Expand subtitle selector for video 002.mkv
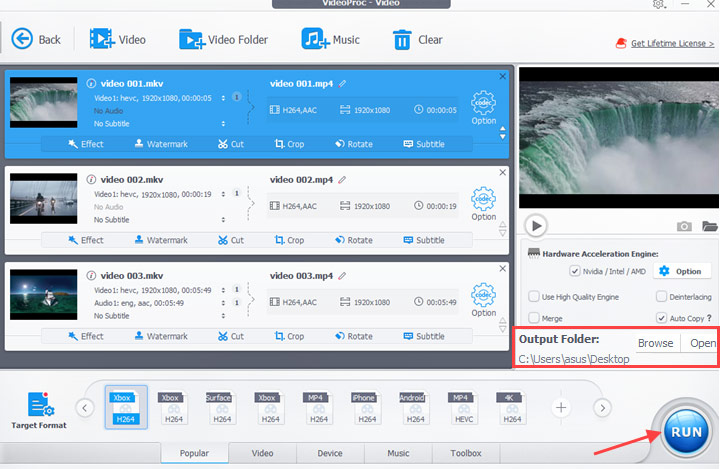The width and height of the screenshot is (720, 469). coord(223,220)
